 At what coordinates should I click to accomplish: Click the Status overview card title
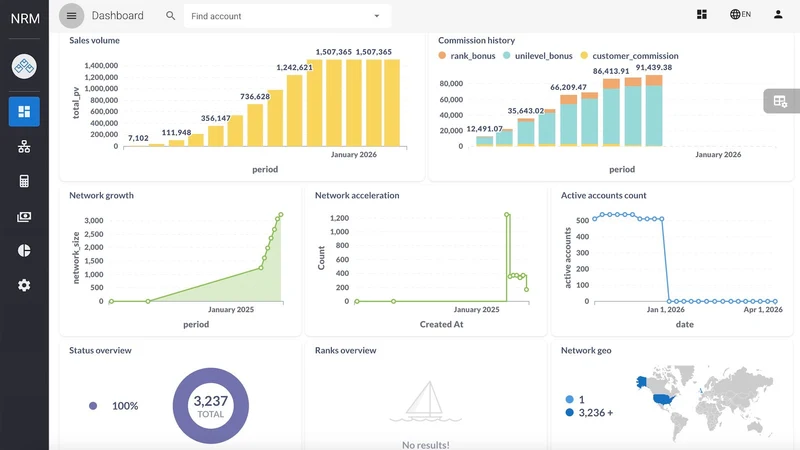[x=101, y=351]
